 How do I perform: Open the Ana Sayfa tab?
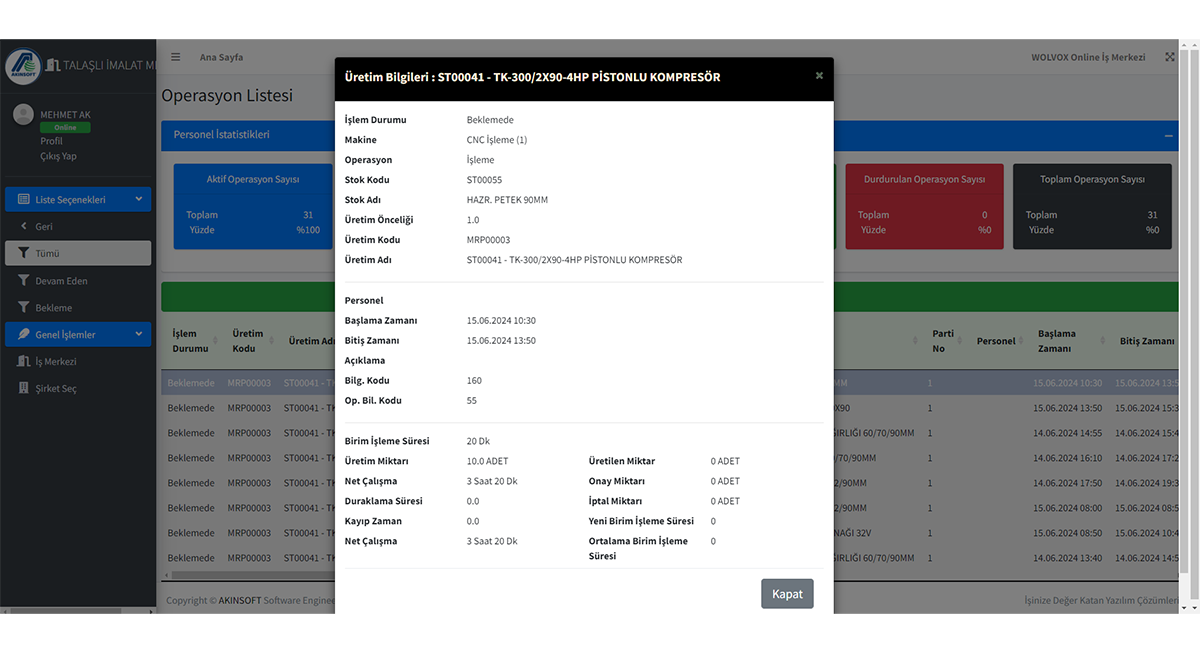pos(221,57)
